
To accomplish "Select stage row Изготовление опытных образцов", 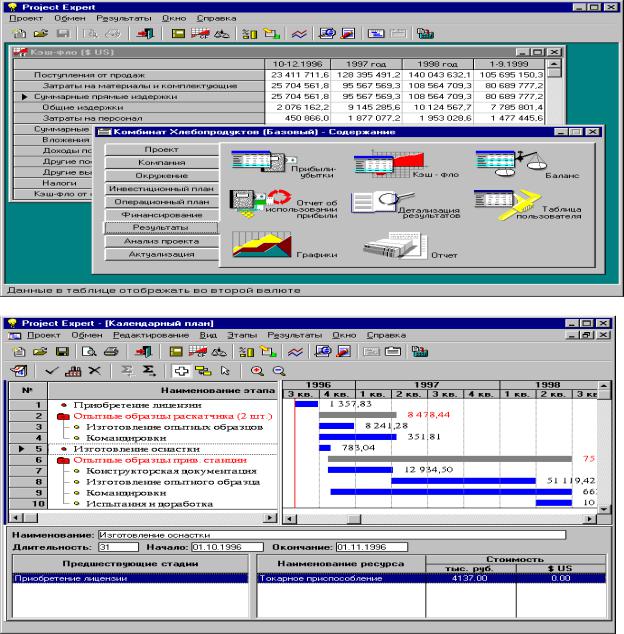I will pos(163,427).
